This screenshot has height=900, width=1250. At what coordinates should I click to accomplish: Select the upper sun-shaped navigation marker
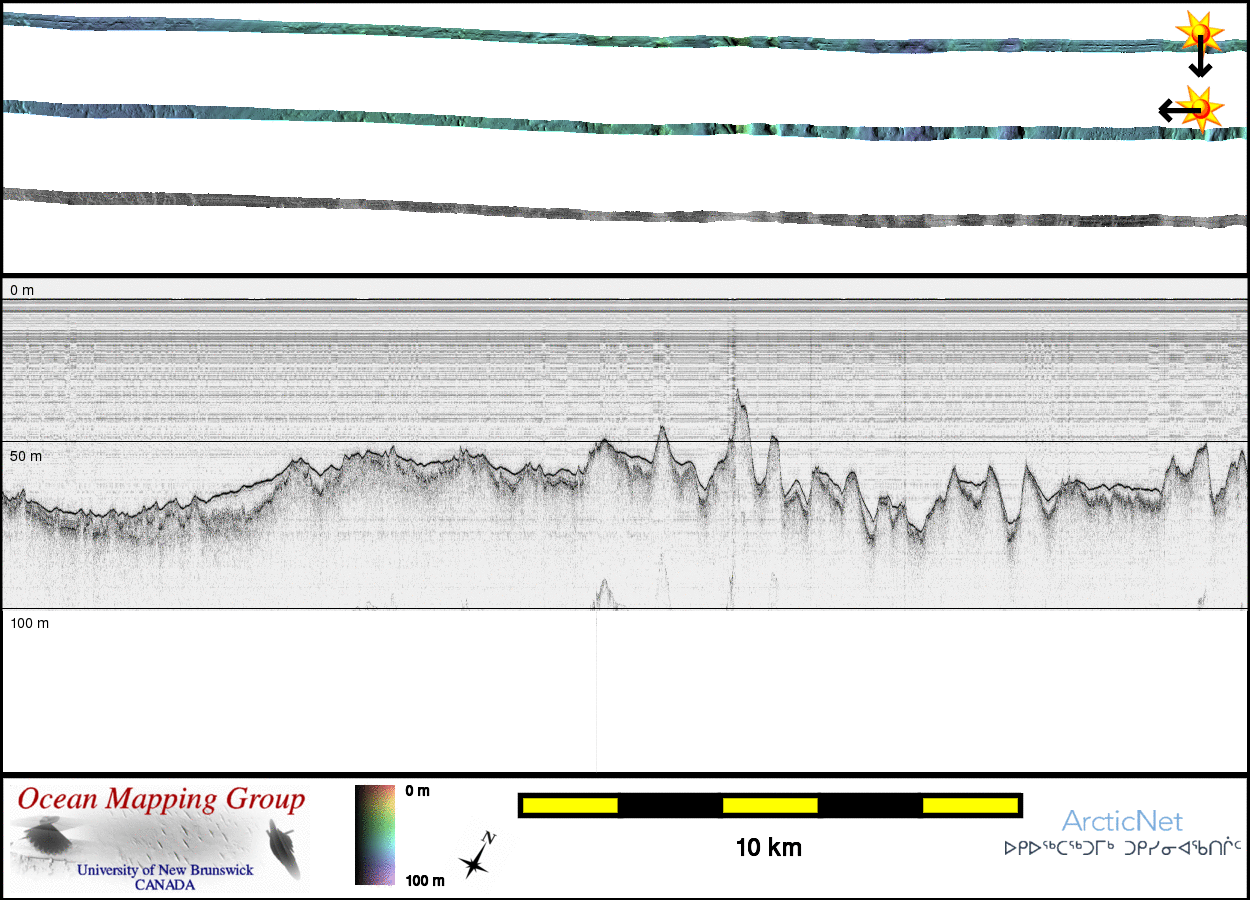click(x=1199, y=33)
